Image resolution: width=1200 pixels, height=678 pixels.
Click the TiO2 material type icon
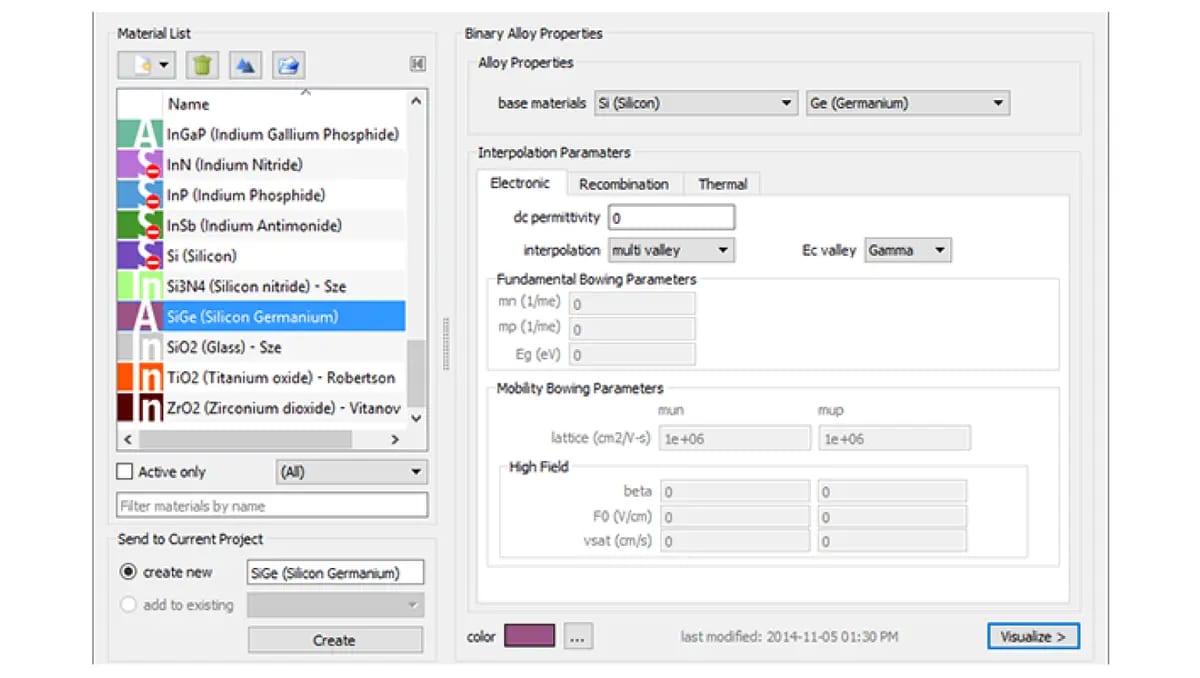coord(140,378)
